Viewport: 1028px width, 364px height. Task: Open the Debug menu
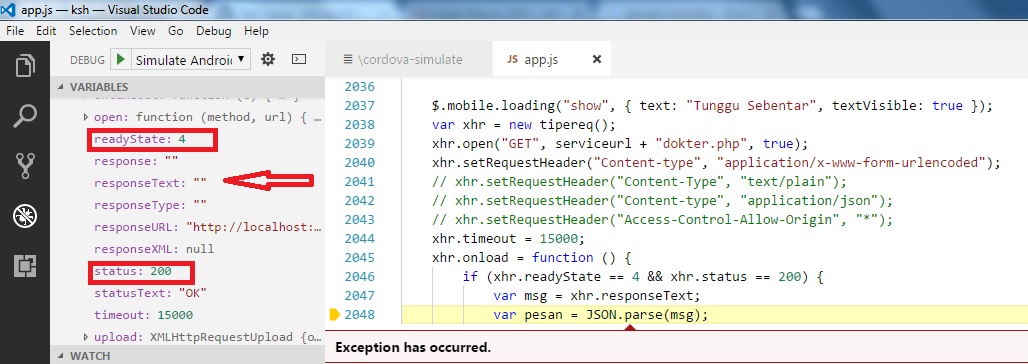[214, 31]
